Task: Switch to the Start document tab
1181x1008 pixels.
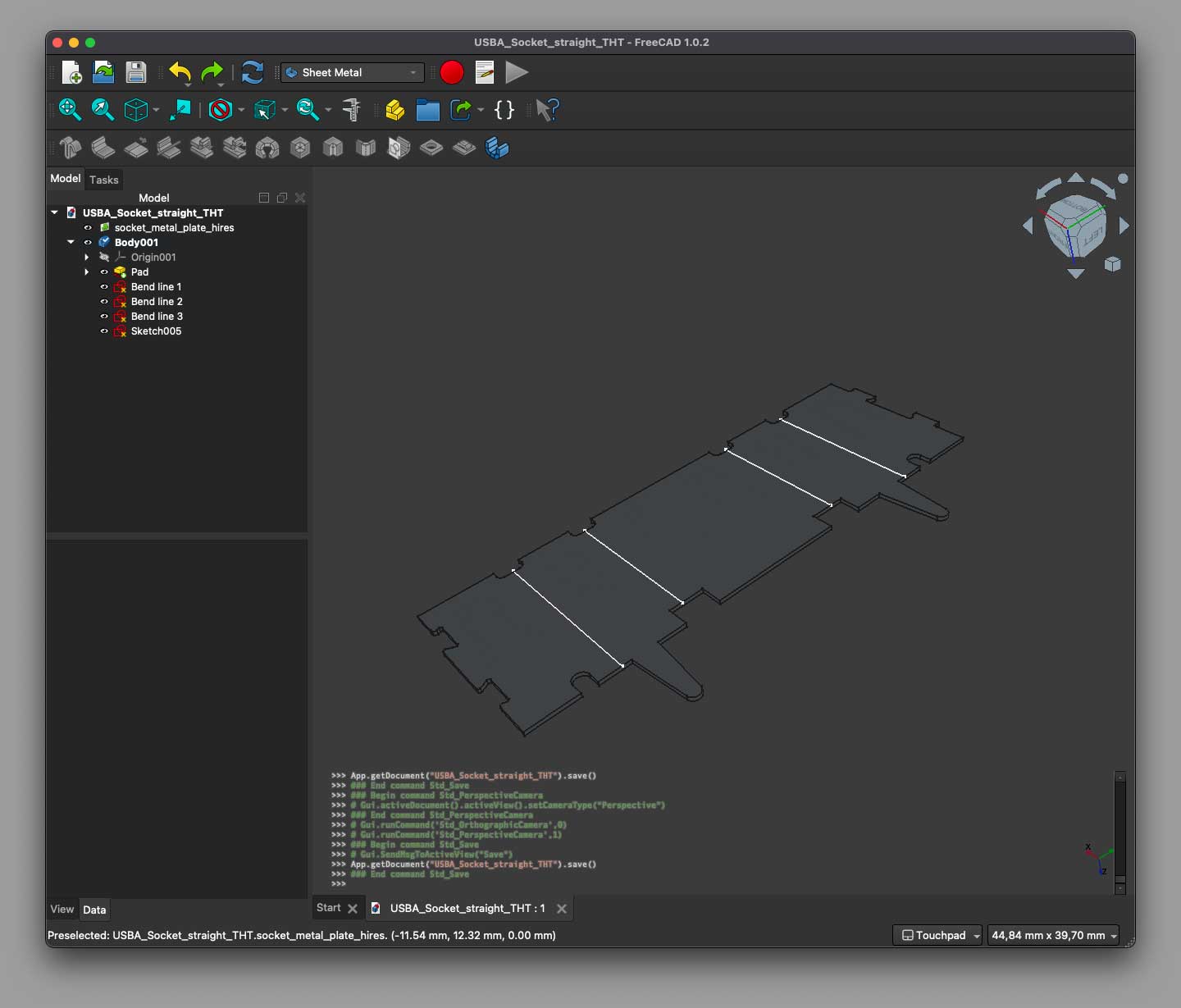Action: pos(329,908)
